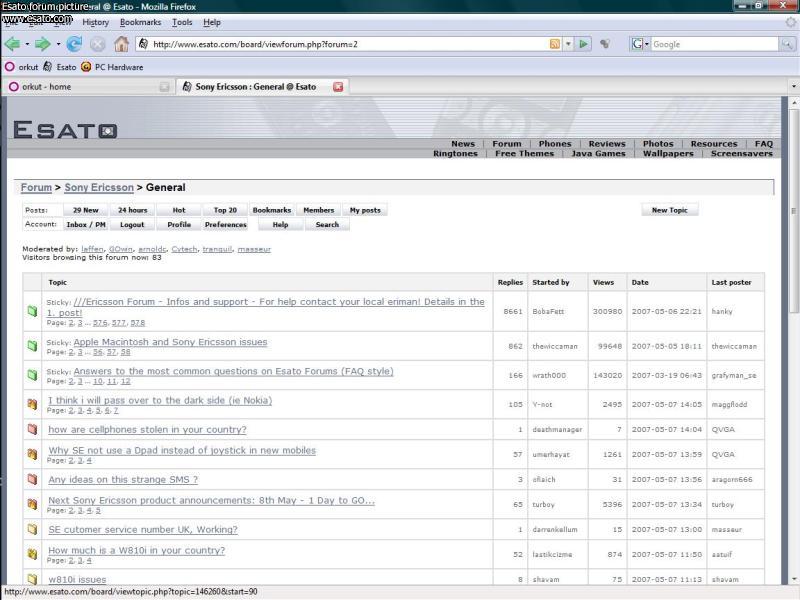Open page 578 of Ericsson Forum sticky
The width and height of the screenshot is (800, 600).
click(138, 323)
